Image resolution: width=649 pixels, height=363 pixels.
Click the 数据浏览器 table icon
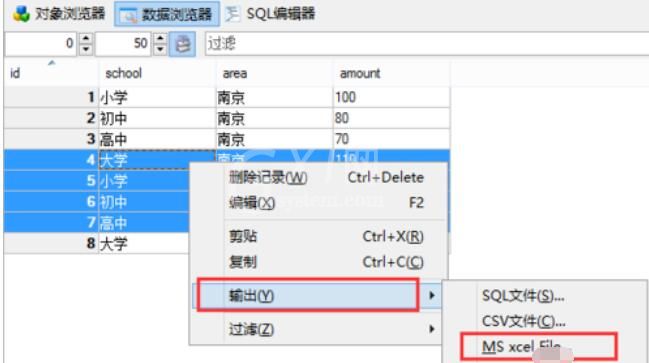(x=128, y=15)
